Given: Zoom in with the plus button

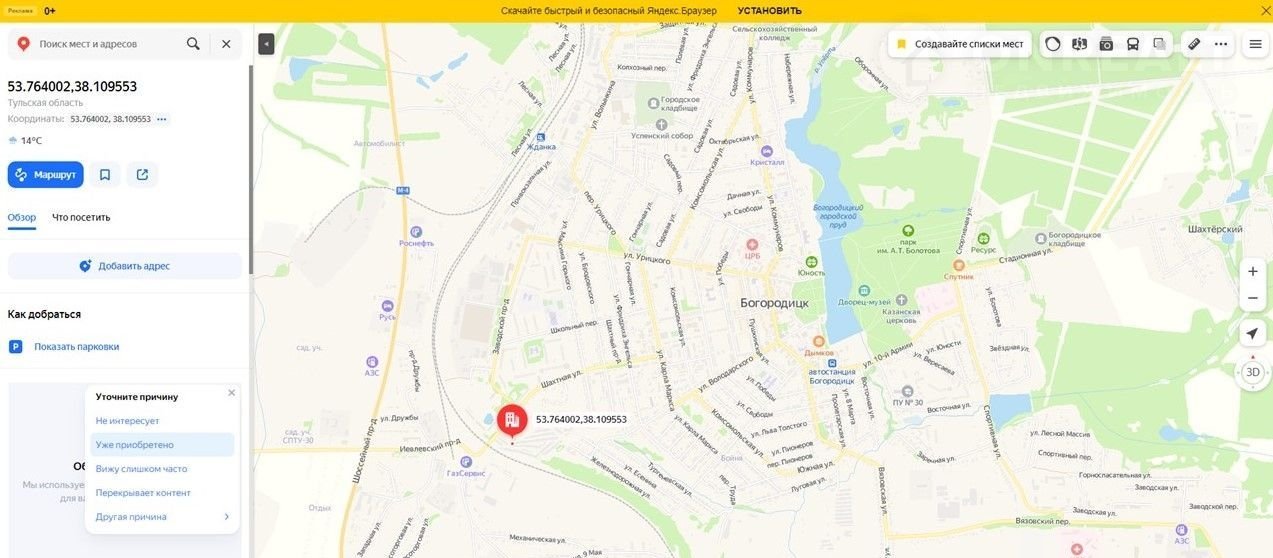Looking at the screenshot, I should point(1253,272).
